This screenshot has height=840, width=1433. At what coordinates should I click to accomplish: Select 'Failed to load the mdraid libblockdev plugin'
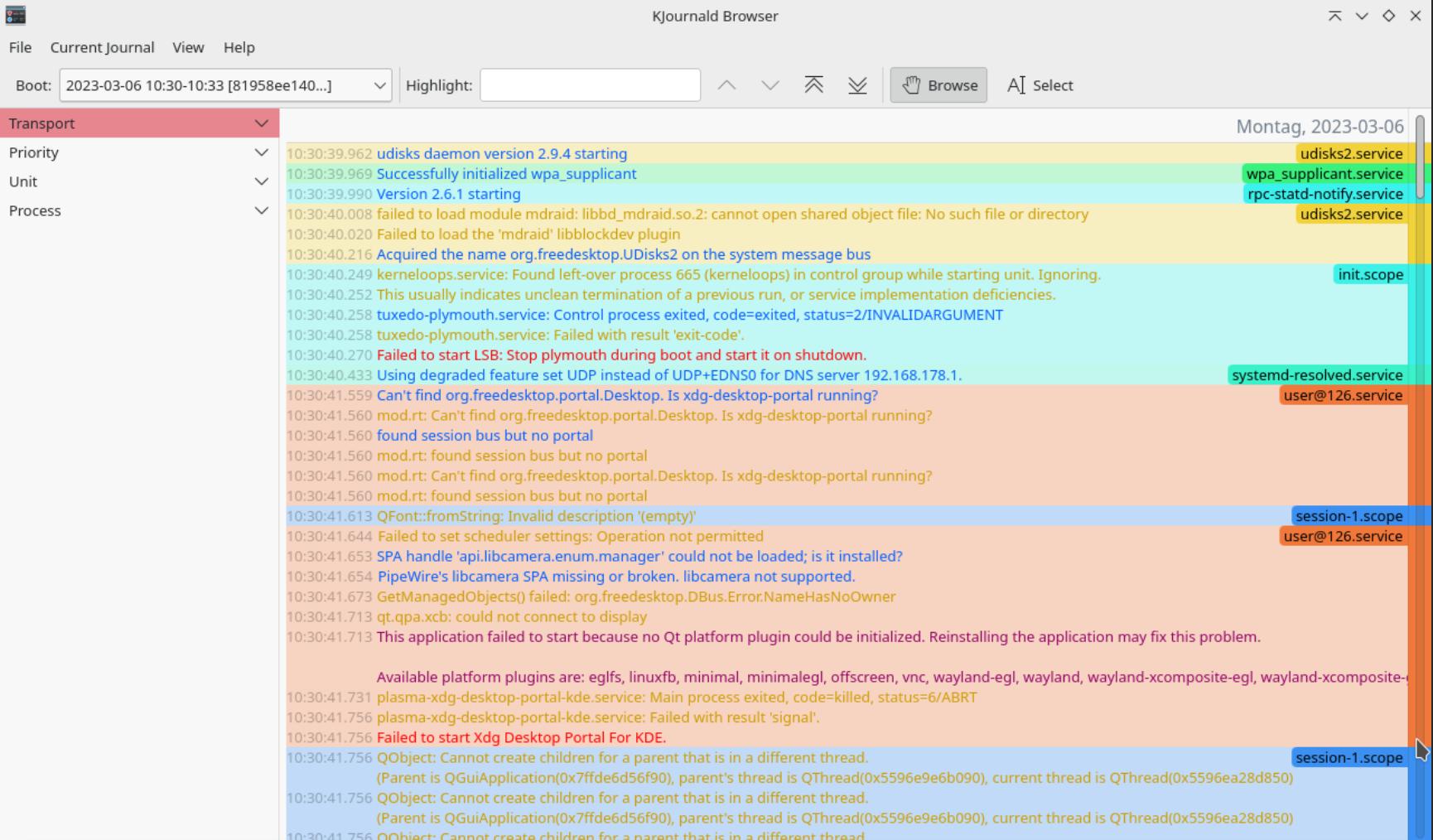(x=528, y=234)
